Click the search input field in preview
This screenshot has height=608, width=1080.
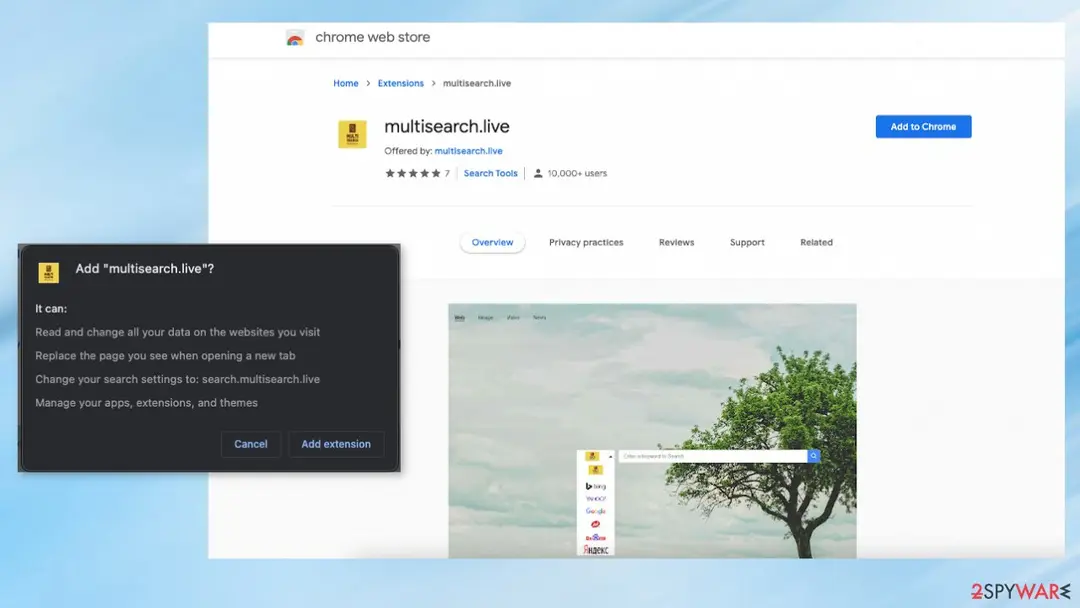pyautogui.click(x=713, y=456)
